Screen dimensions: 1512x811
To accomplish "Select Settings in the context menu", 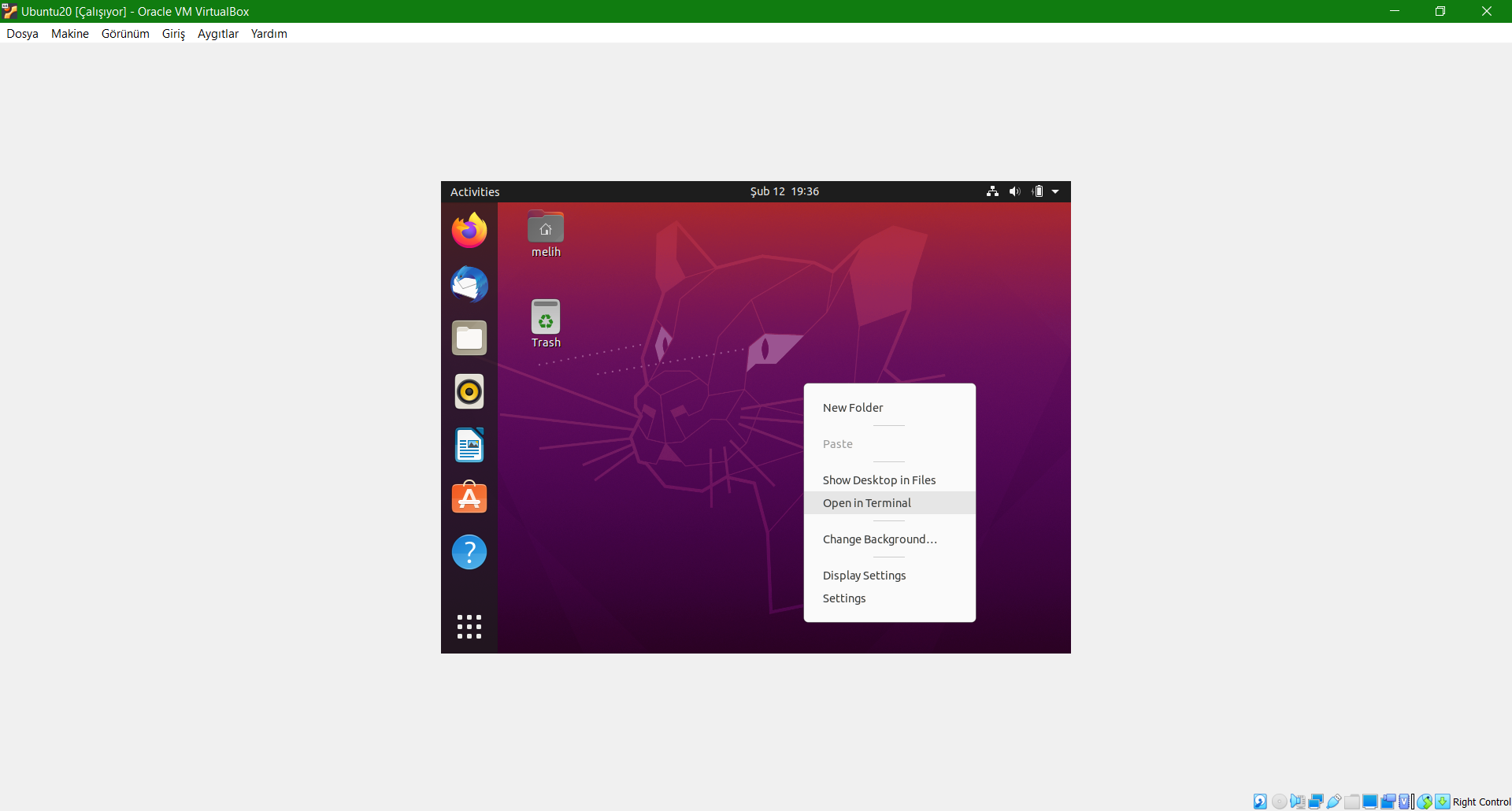I will (x=890, y=598).
